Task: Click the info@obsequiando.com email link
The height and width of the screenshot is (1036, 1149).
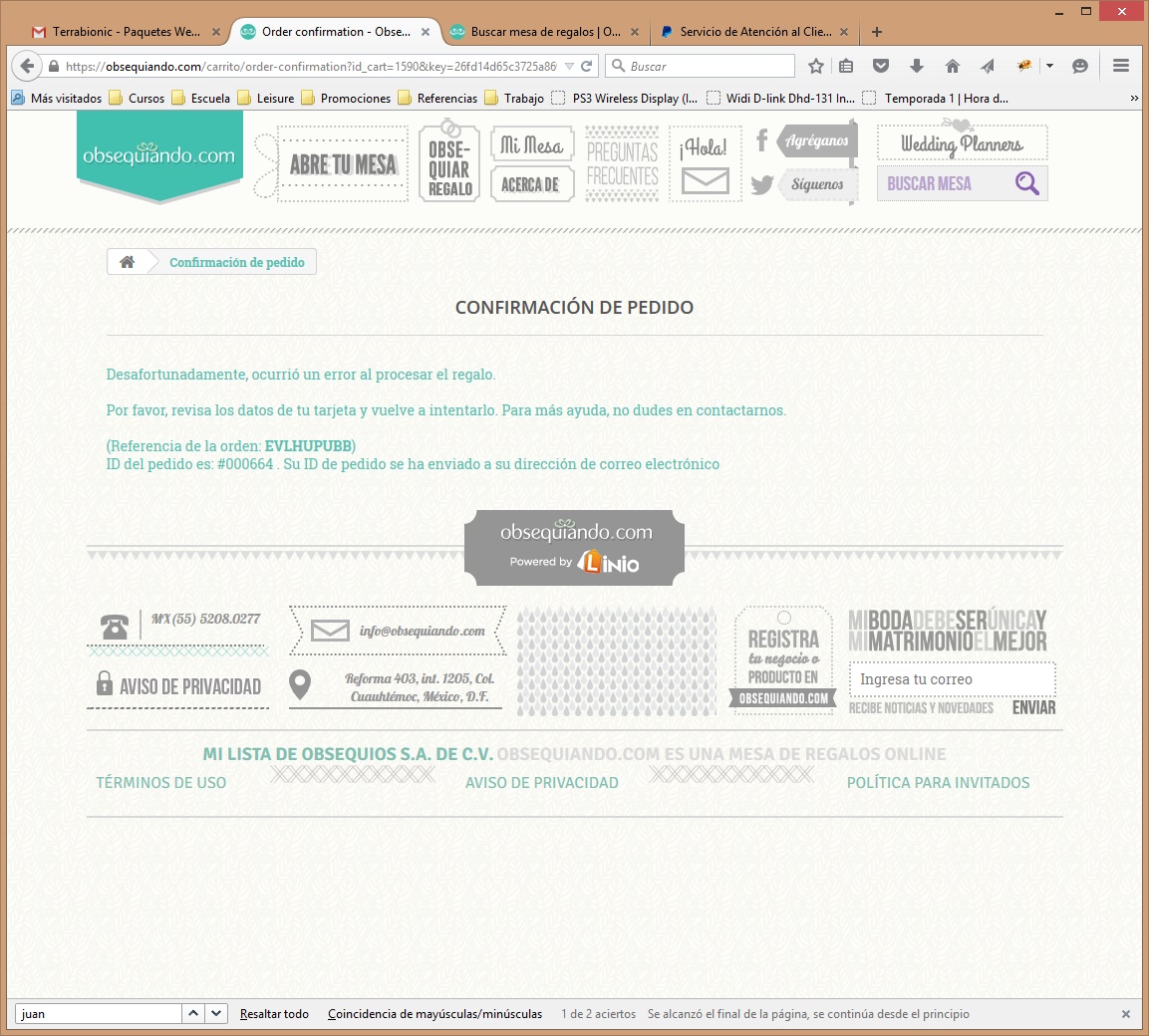Action: 423,631
